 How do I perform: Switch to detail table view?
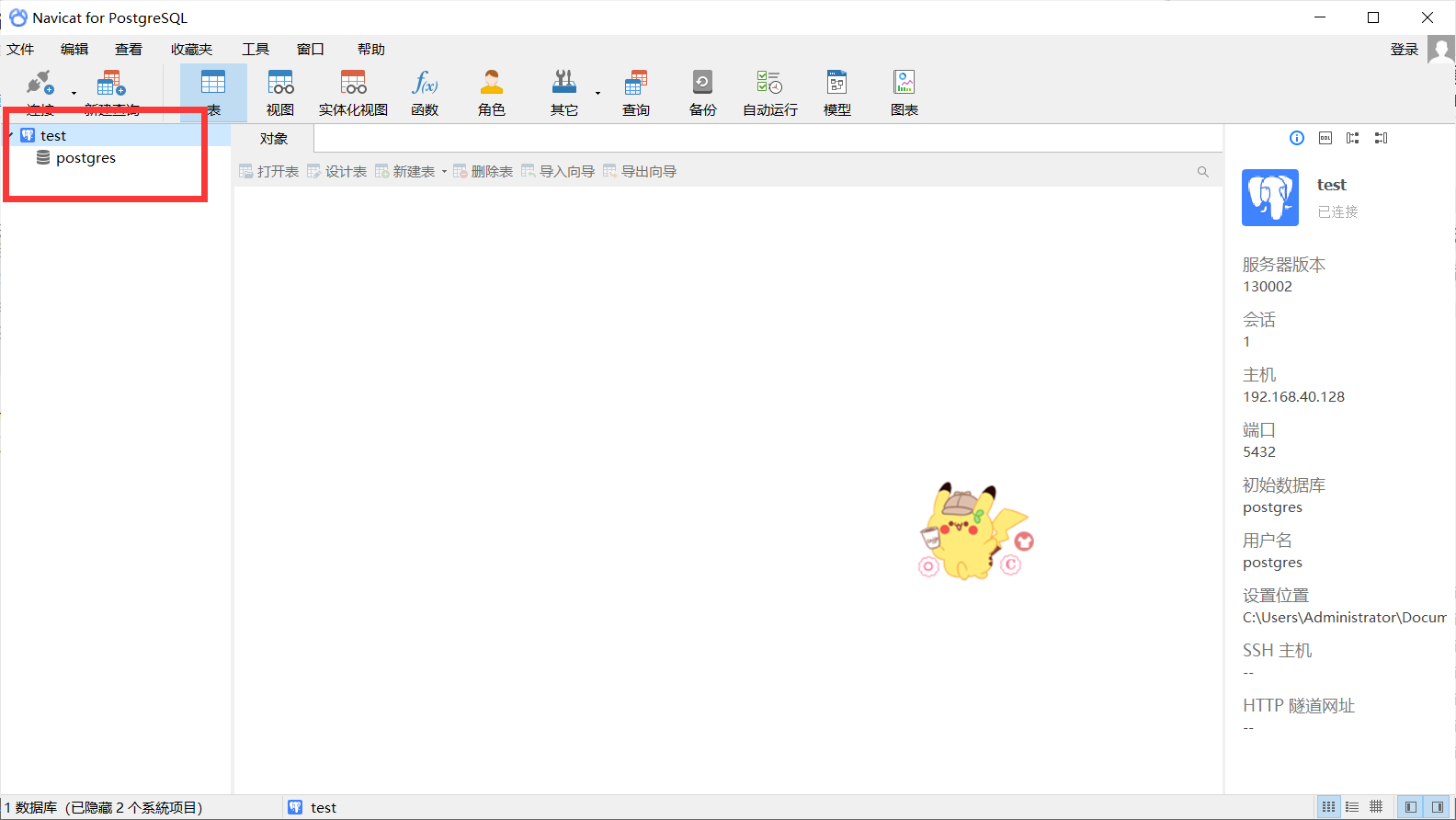click(1376, 807)
